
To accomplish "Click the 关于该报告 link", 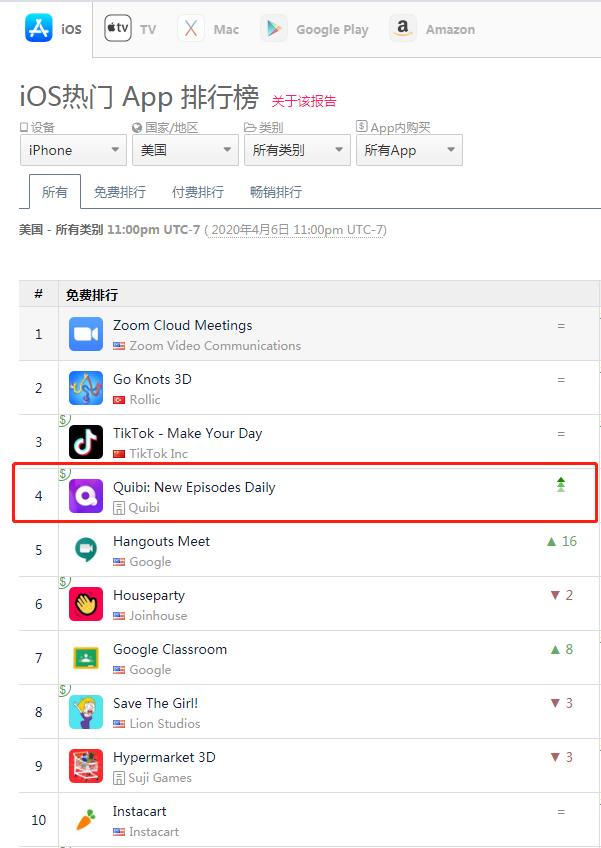I will tap(303, 100).
